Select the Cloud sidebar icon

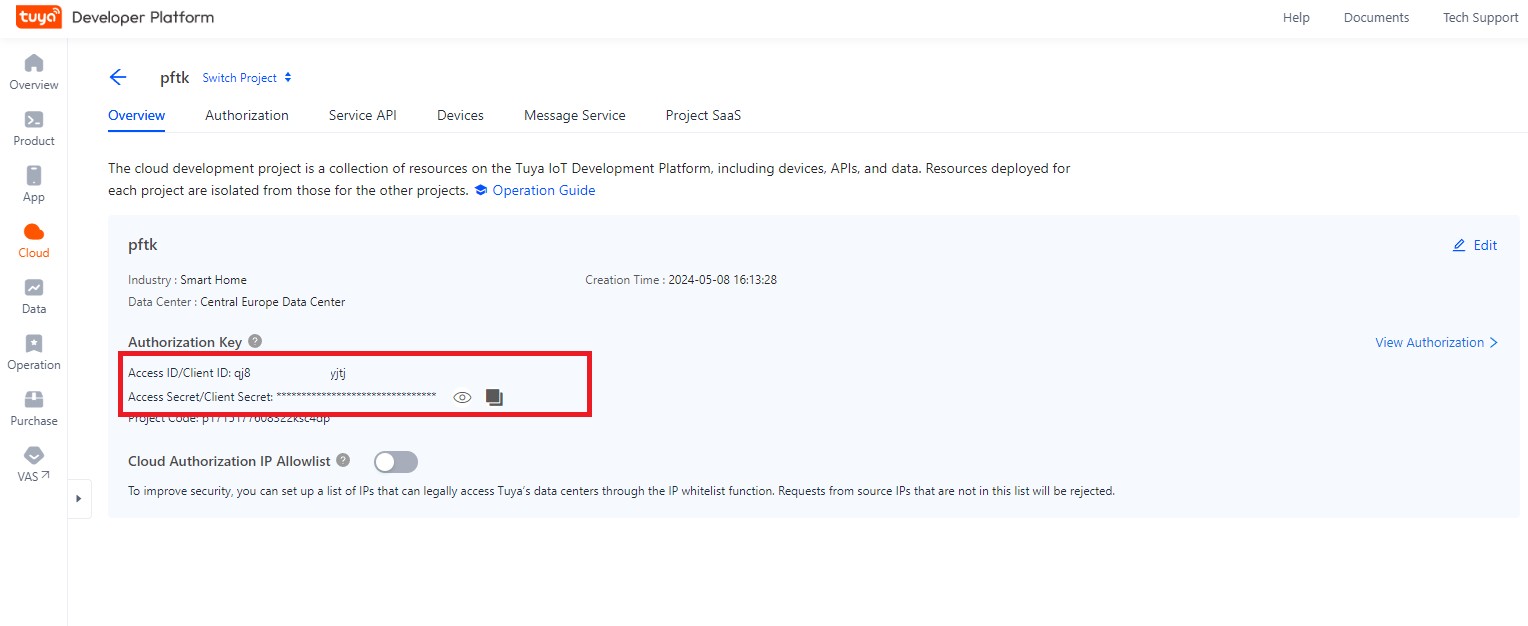[x=34, y=232]
